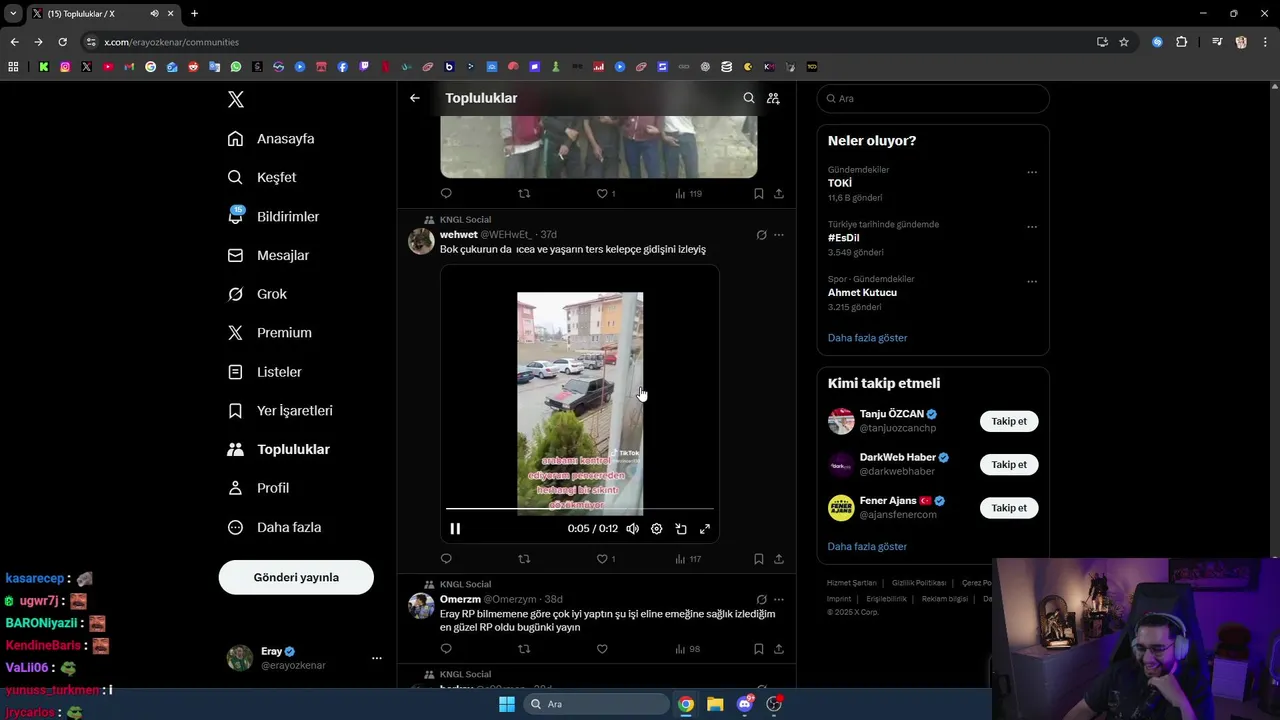Open Chrome from the taskbar
Screen dimensions: 1280x720
coord(686,704)
